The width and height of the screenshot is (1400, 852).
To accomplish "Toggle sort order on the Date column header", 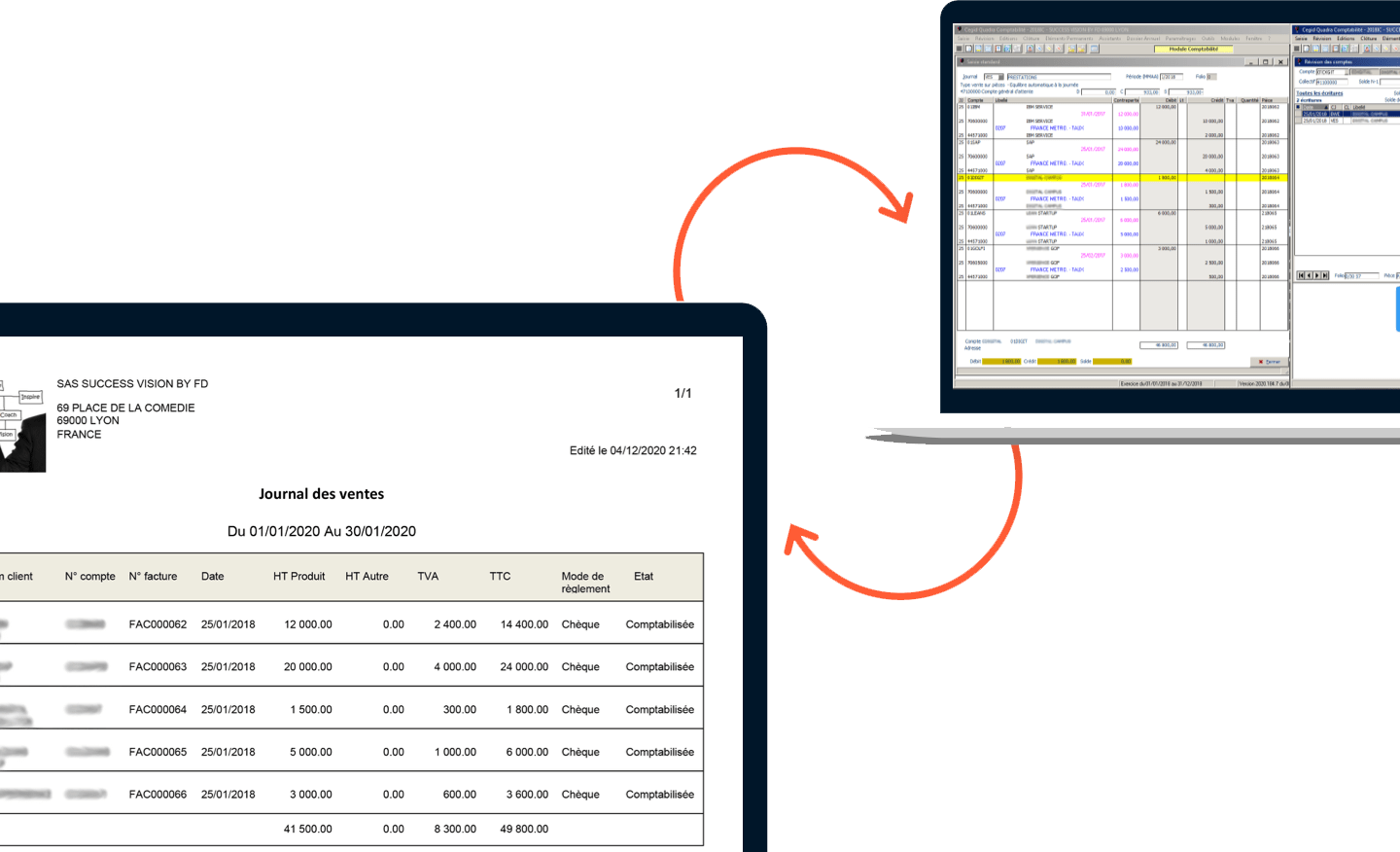I will click(1315, 107).
